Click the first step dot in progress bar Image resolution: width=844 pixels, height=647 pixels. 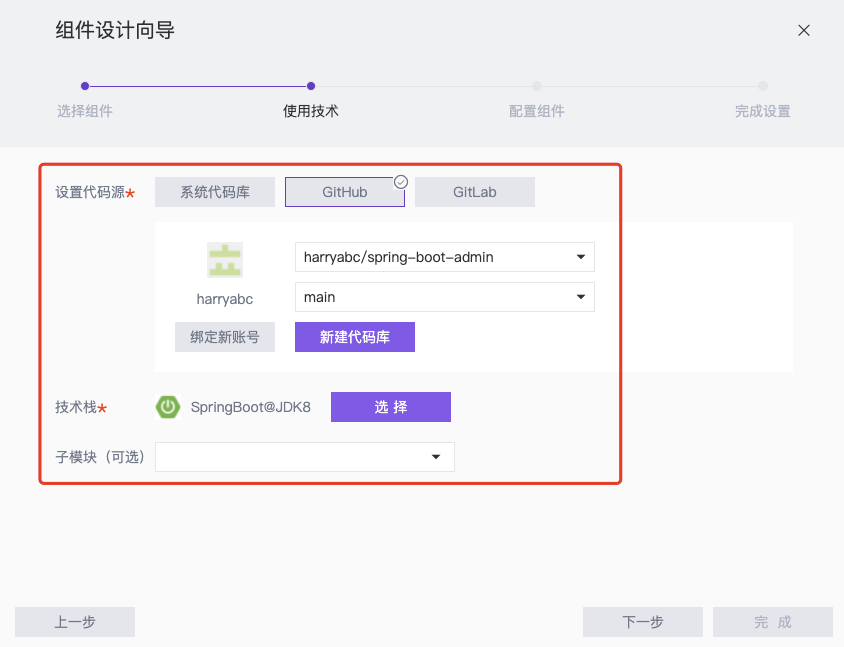[85, 86]
